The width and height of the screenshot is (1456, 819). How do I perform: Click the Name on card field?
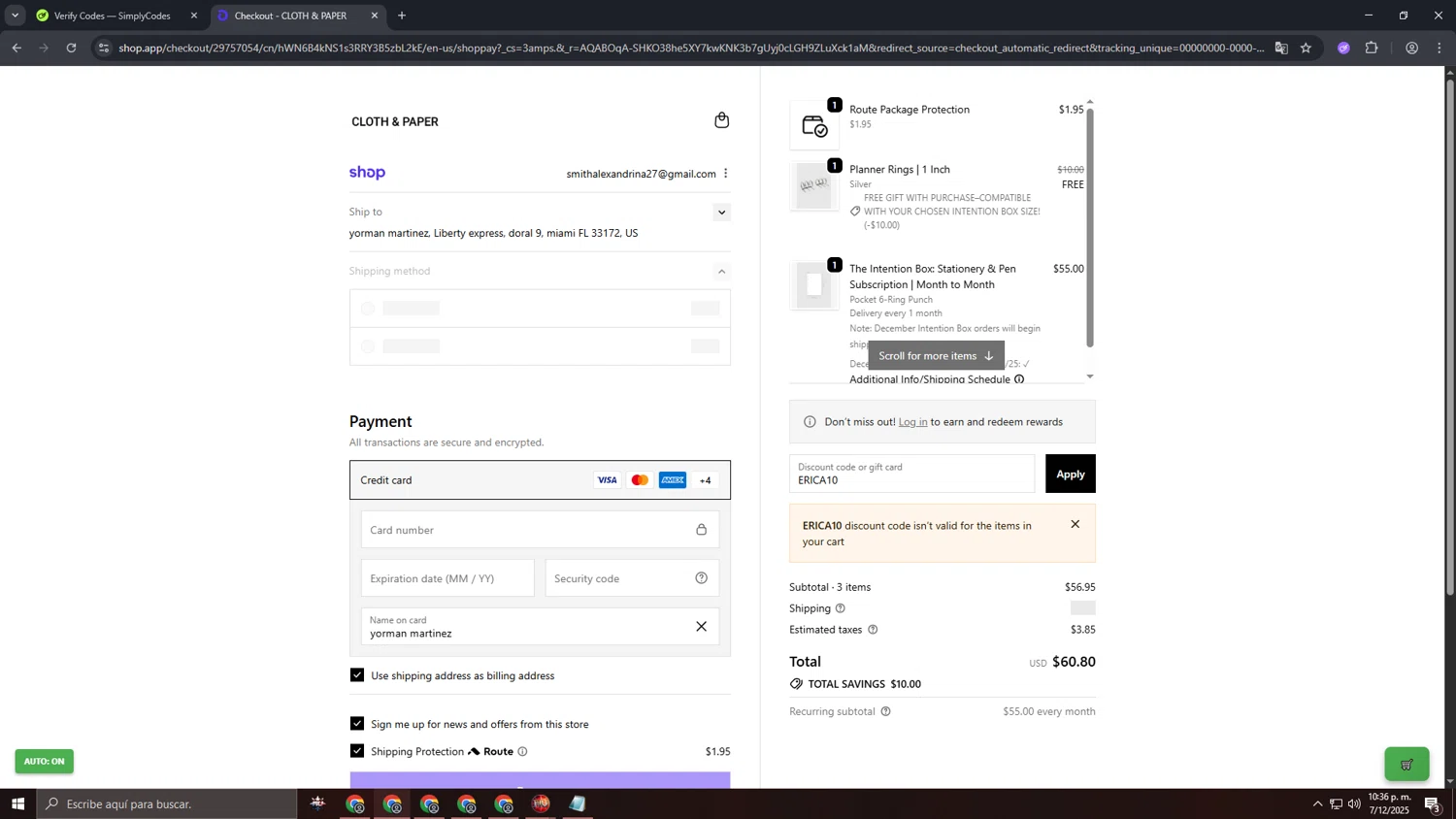(540, 626)
